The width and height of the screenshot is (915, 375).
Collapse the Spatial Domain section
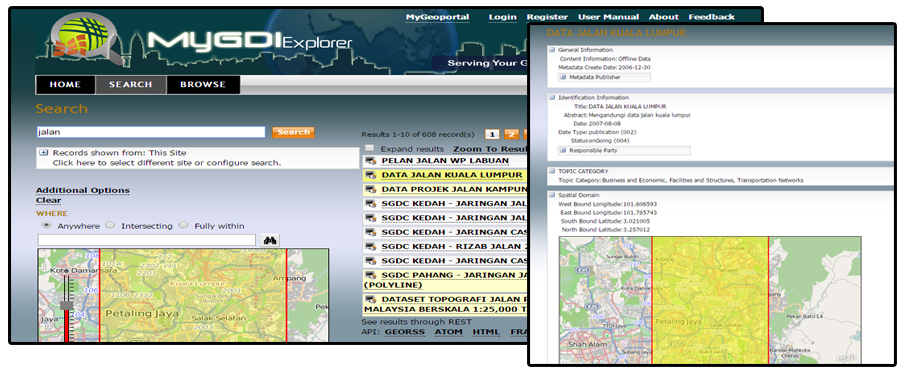[x=551, y=195]
